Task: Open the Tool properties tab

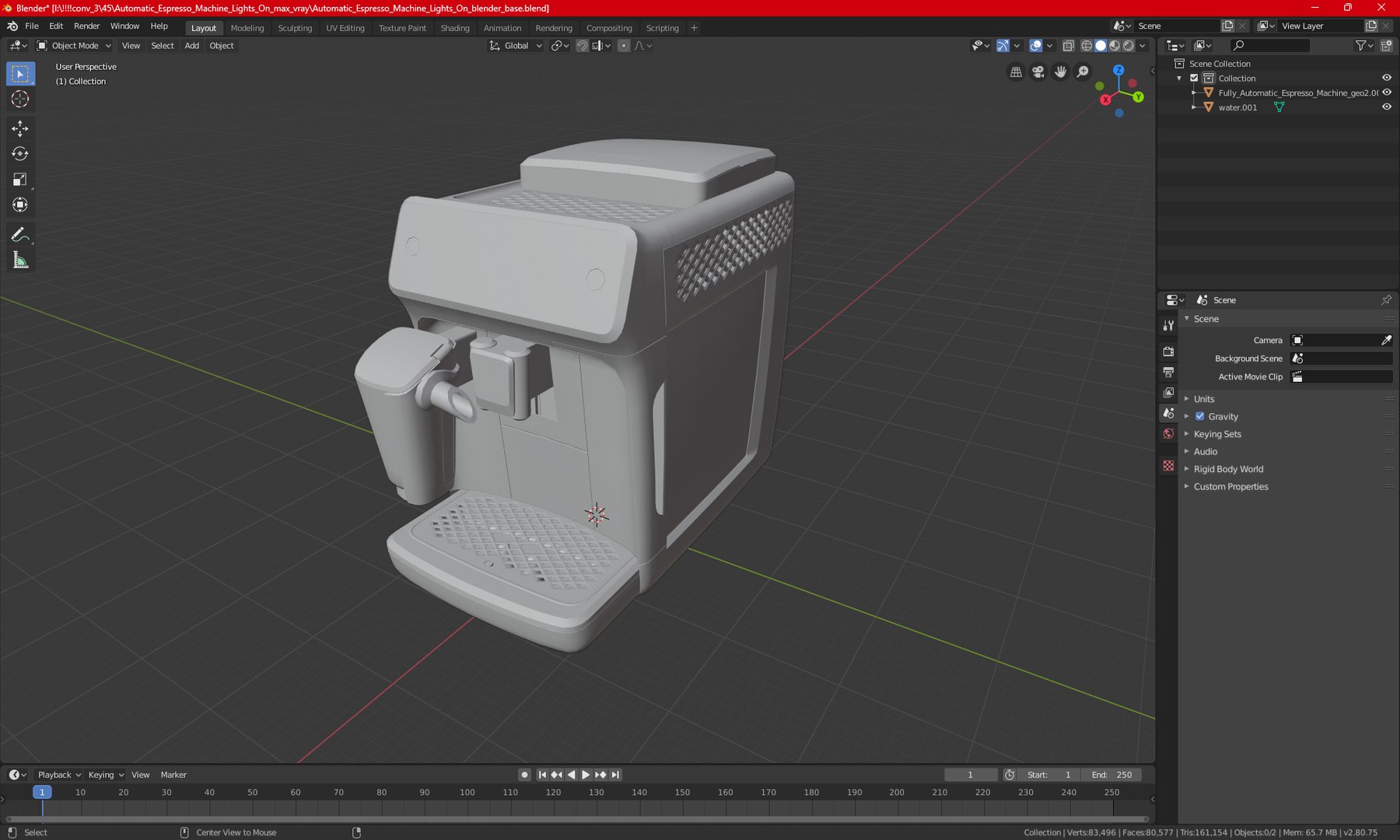Action: [1168, 326]
